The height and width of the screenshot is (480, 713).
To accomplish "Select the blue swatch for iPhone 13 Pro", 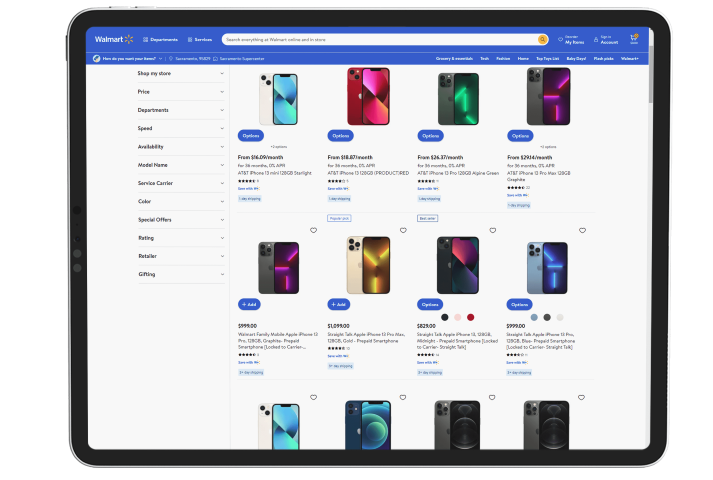I will click(534, 317).
